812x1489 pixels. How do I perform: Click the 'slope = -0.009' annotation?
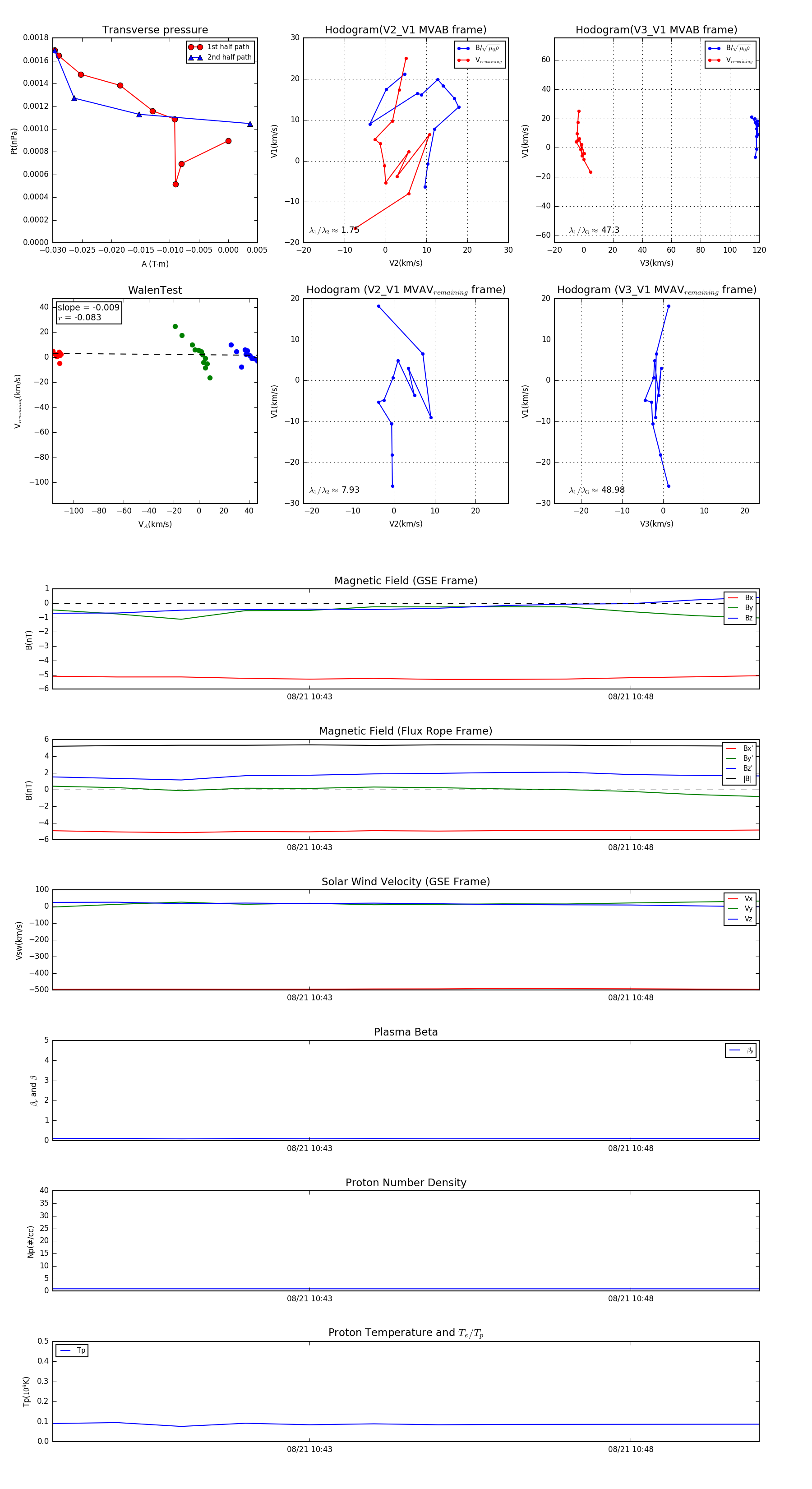88,308
